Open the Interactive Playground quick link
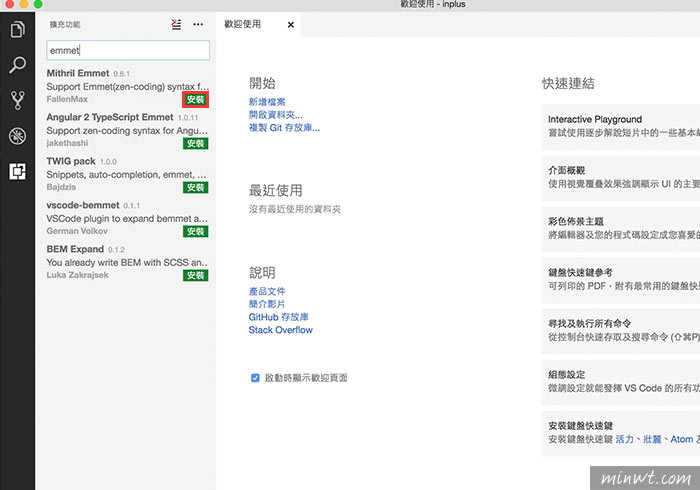 tap(621, 126)
